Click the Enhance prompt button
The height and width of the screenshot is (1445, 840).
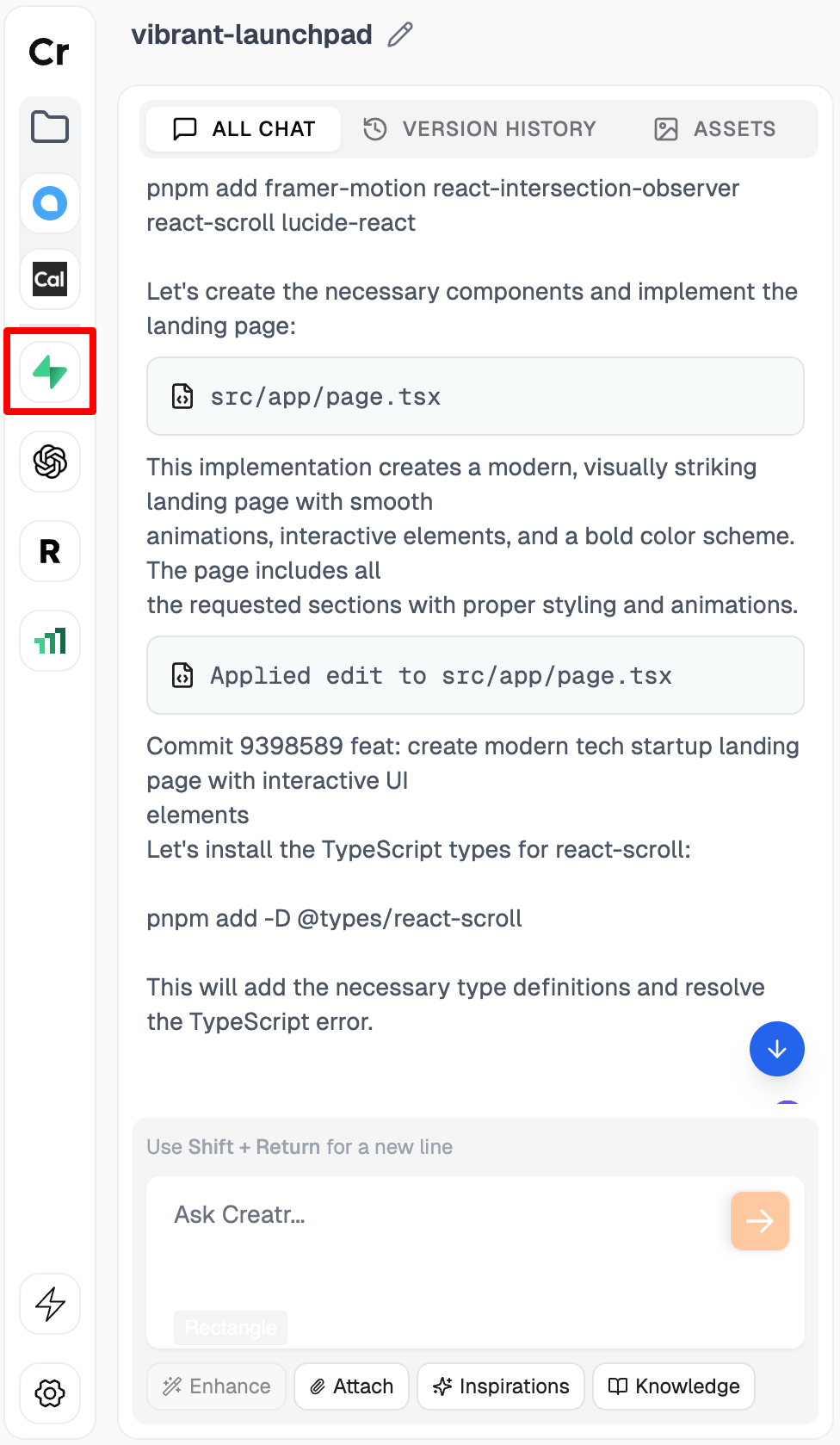(x=216, y=1386)
